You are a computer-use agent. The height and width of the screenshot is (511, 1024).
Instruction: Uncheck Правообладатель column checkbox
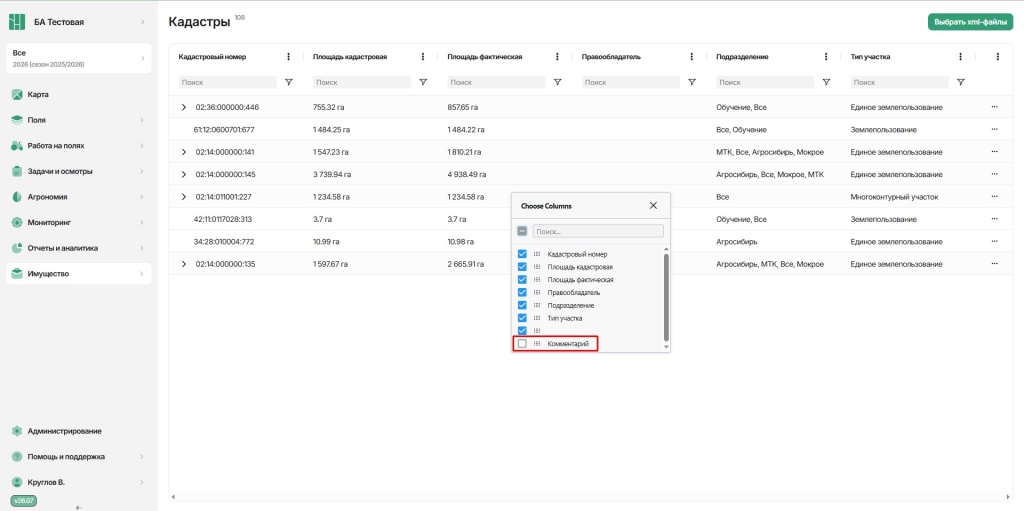(x=522, y=292)
